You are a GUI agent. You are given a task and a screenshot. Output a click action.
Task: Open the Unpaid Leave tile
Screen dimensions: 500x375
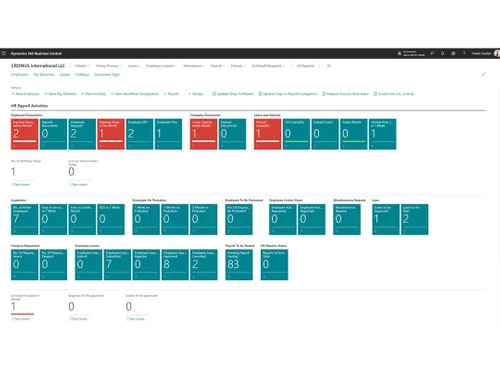point(325,134)
